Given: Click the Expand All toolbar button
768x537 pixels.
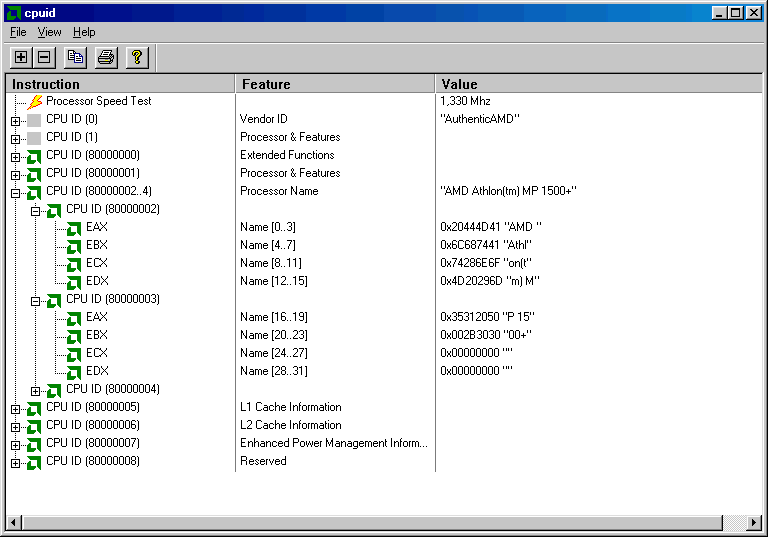Looking at the screenshot, I should (21, 57).
